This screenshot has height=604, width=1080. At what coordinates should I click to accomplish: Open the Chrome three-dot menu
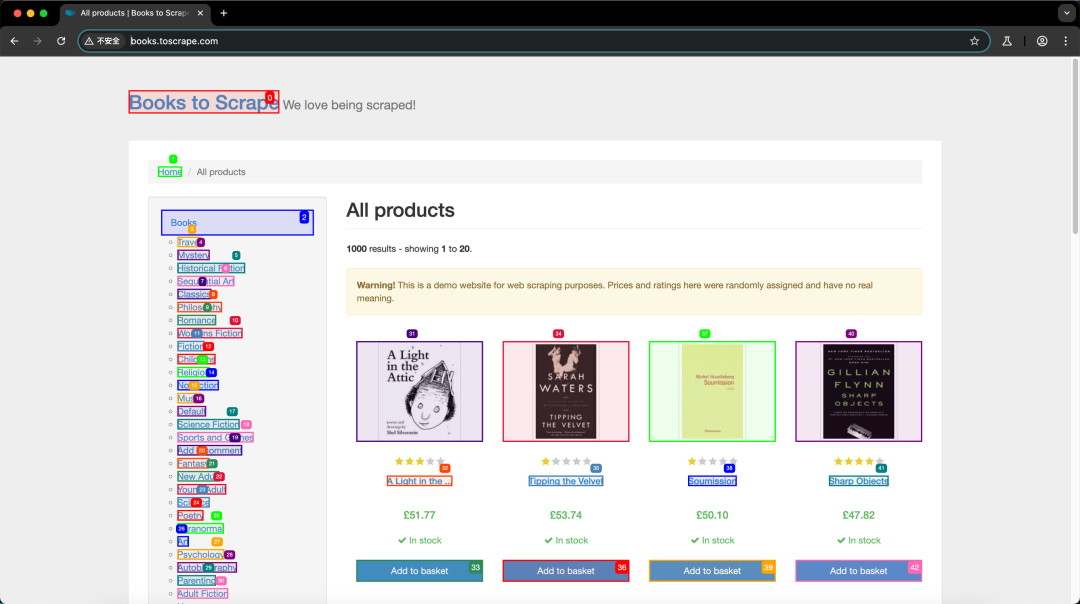[x=1066, y=41]
